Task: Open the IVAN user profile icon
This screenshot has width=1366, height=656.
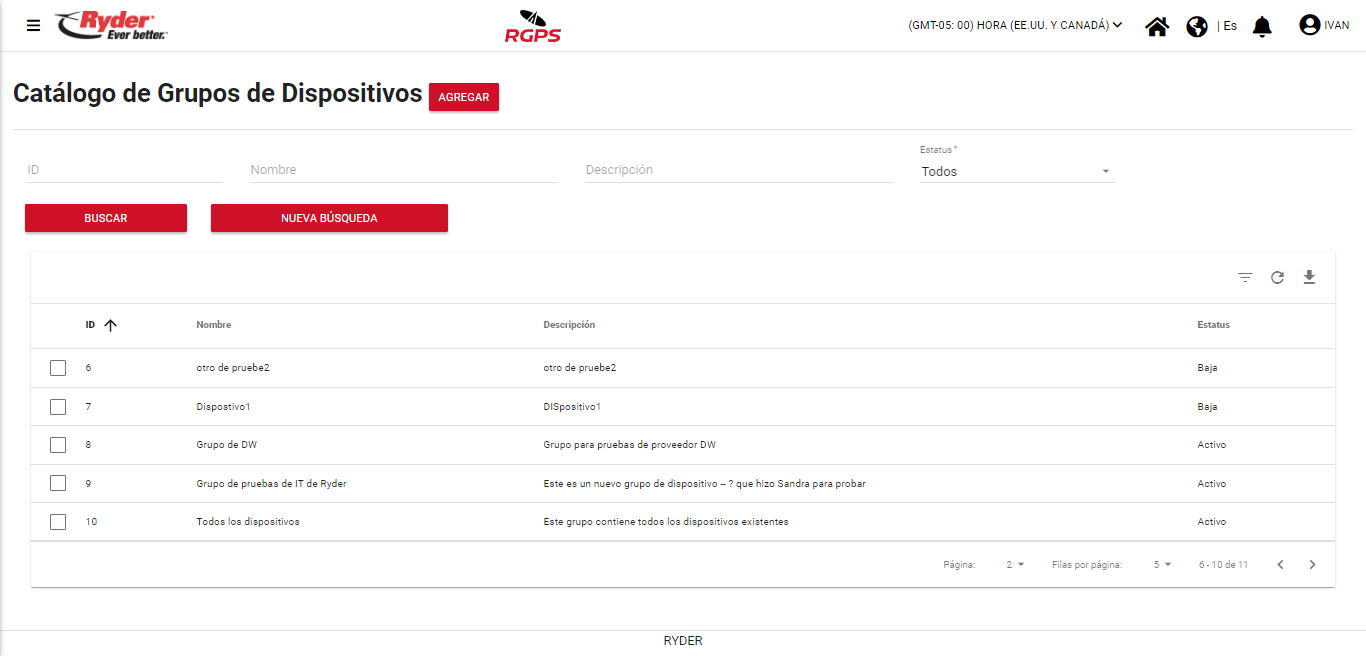Action: pyautogui.click(x=1309, y=25)
